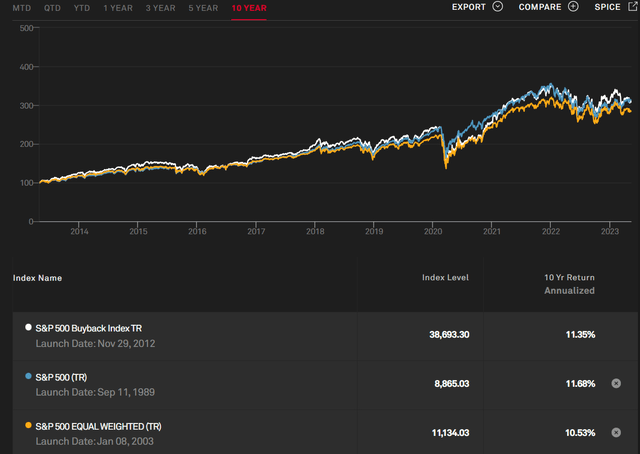Viewport: 640px width, 454px height.
Task: Click the 10.53% return value
Action: 580,433
